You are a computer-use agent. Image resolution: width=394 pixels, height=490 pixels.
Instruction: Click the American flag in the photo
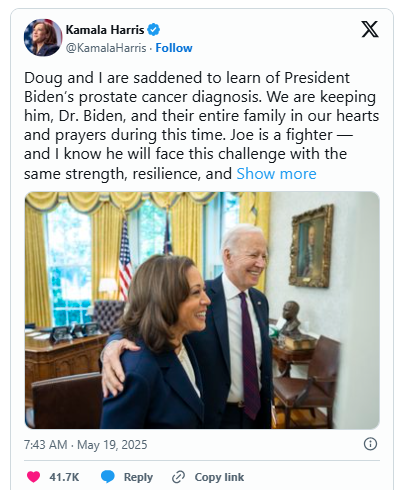[125, 260]
